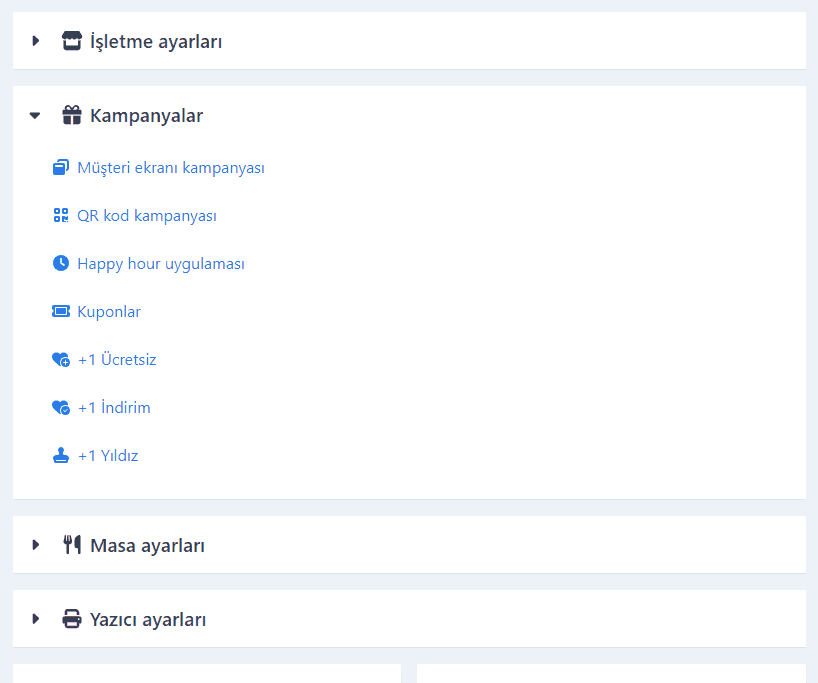Click the clock icon for Happy hour
The height and width of the screenshot is (683, 818).
click(x=61, y=263)
